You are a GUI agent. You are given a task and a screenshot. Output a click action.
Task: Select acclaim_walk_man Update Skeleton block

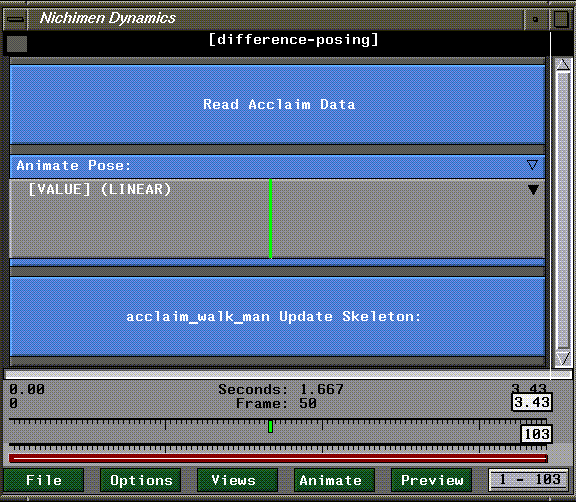[277, 316]
